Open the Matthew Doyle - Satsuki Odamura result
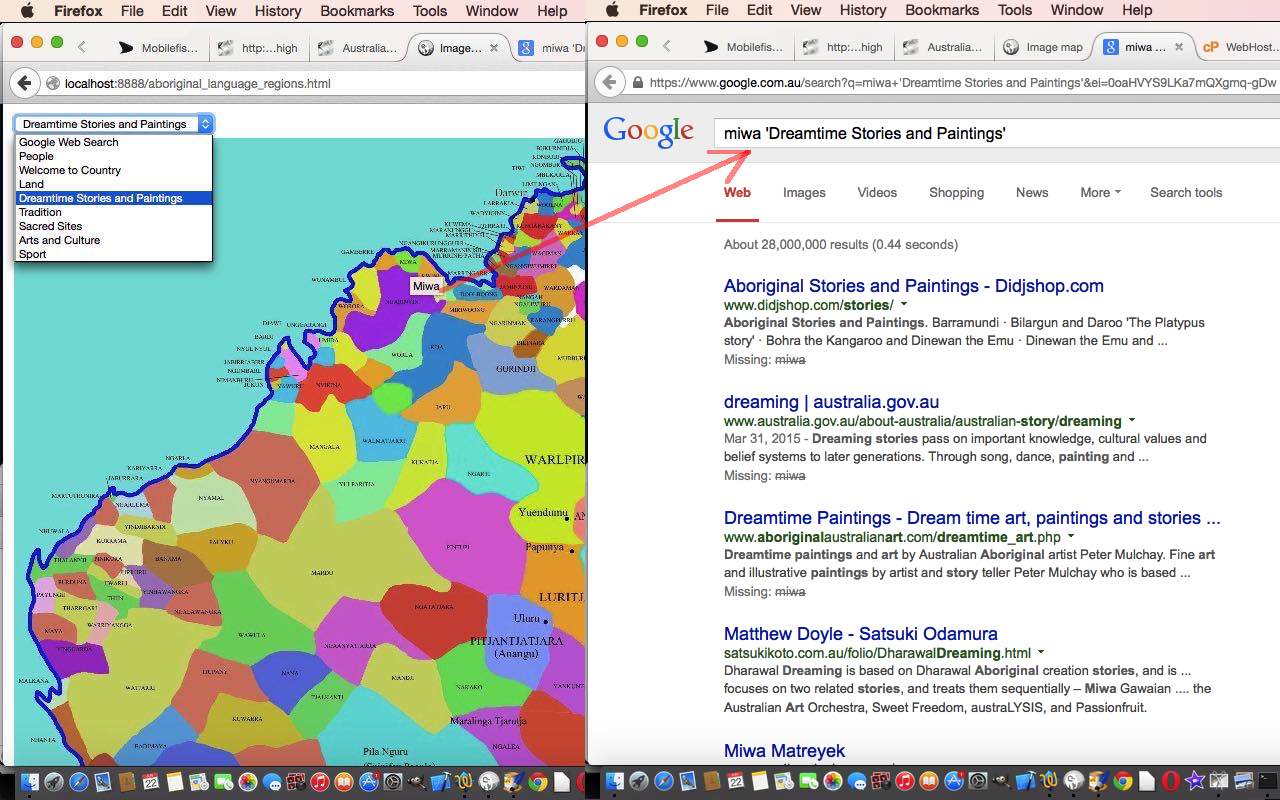The height and width of the screenshot is (800, 1280). (x=861, y=634)
